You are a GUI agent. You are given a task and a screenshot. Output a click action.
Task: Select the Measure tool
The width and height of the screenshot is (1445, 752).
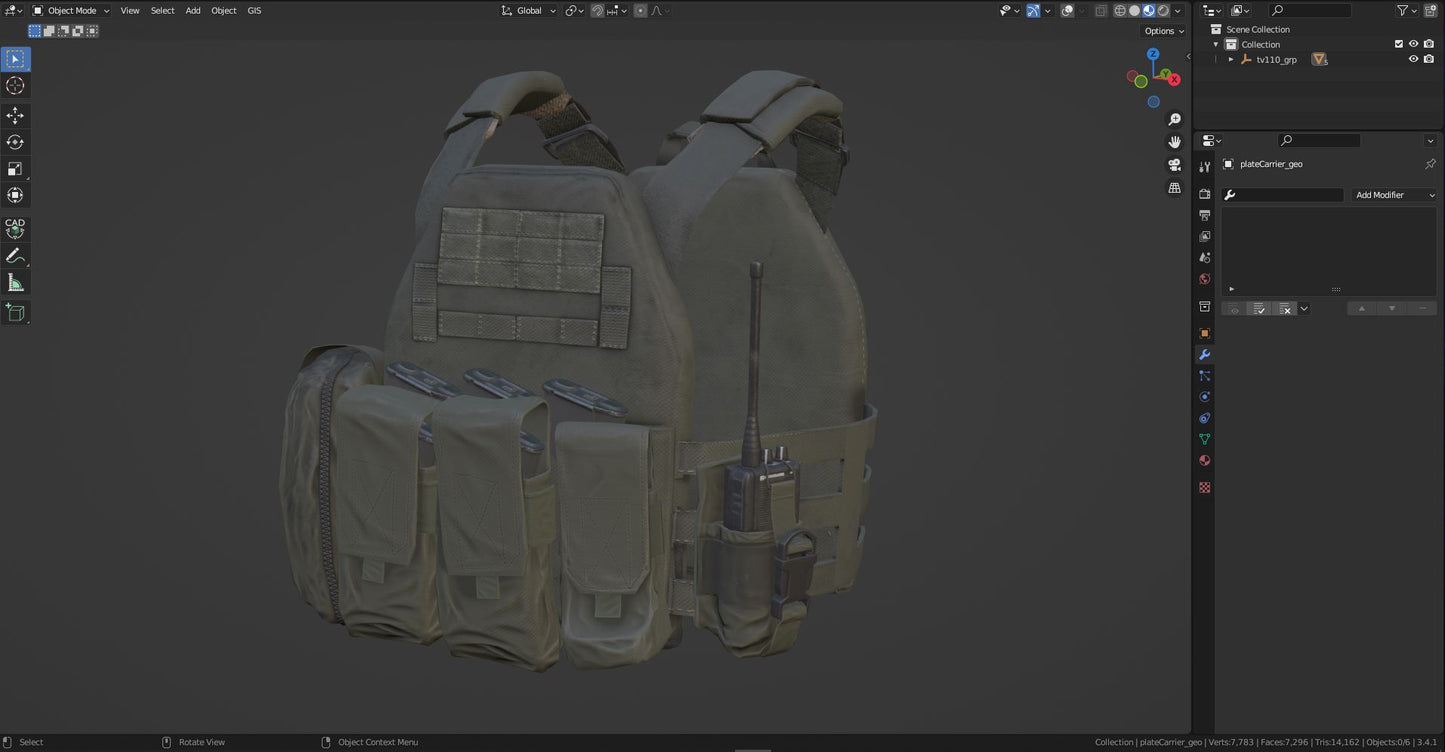15,283
